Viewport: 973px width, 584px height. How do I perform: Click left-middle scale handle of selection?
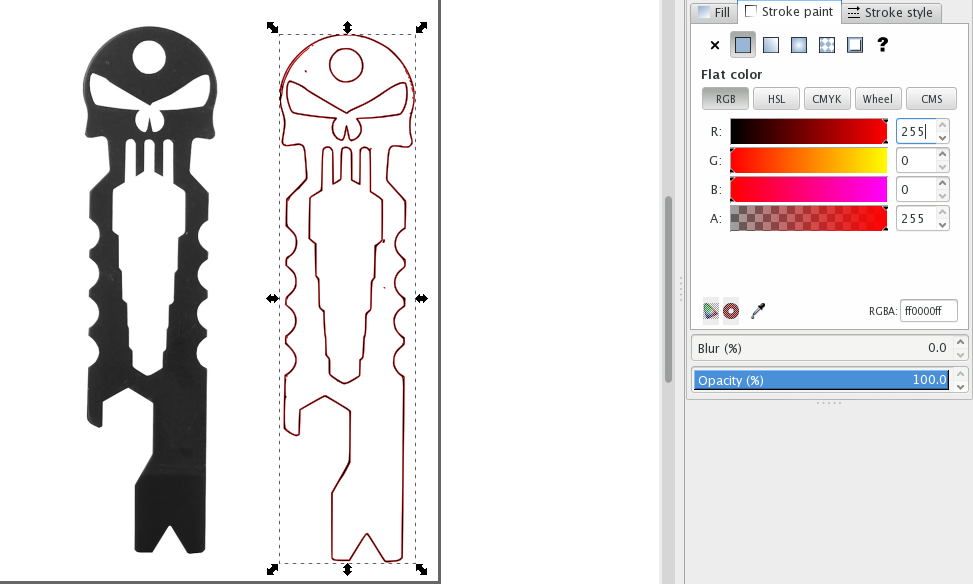coord(272,299)
